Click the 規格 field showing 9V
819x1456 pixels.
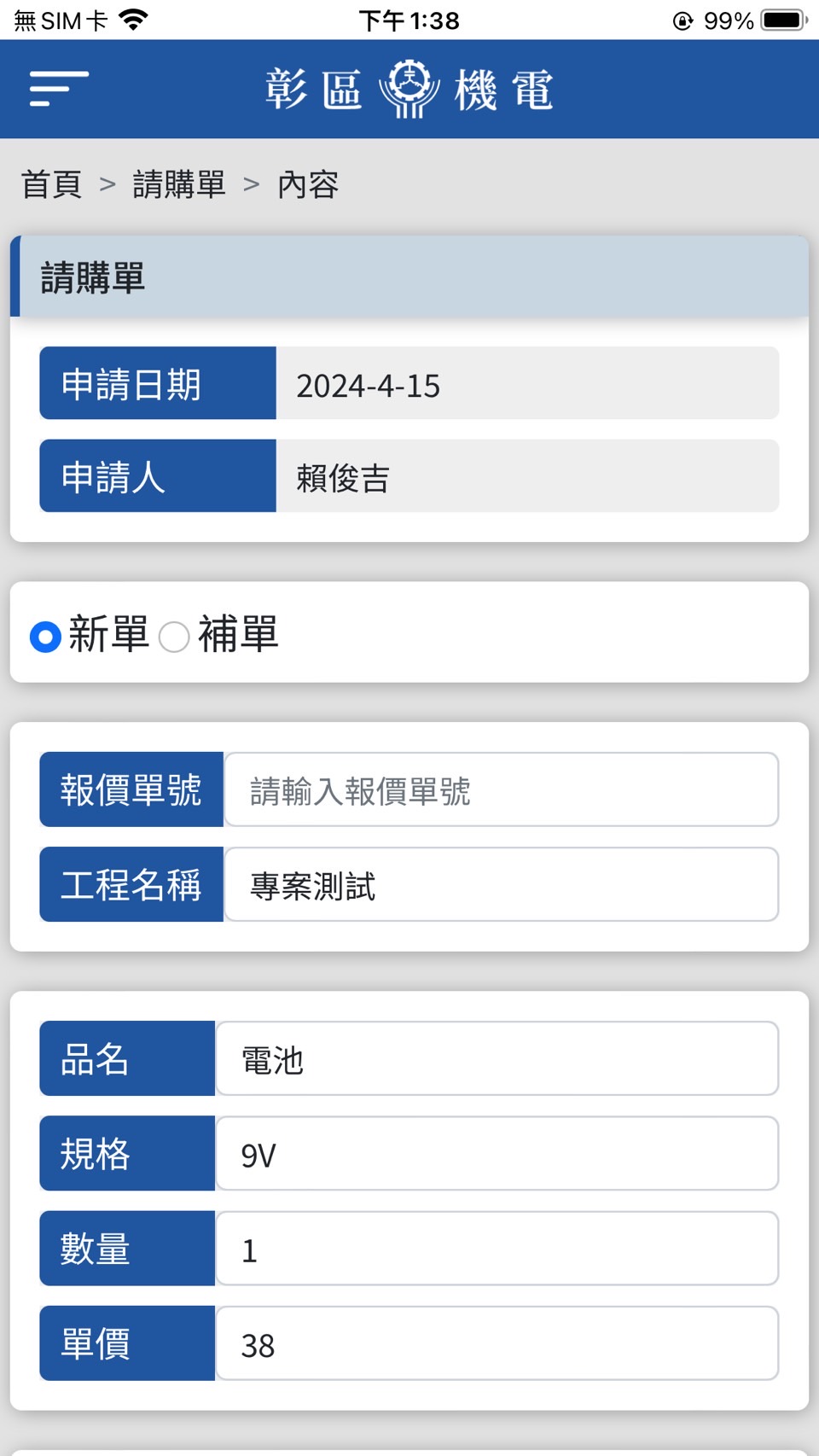(497, 1154)
